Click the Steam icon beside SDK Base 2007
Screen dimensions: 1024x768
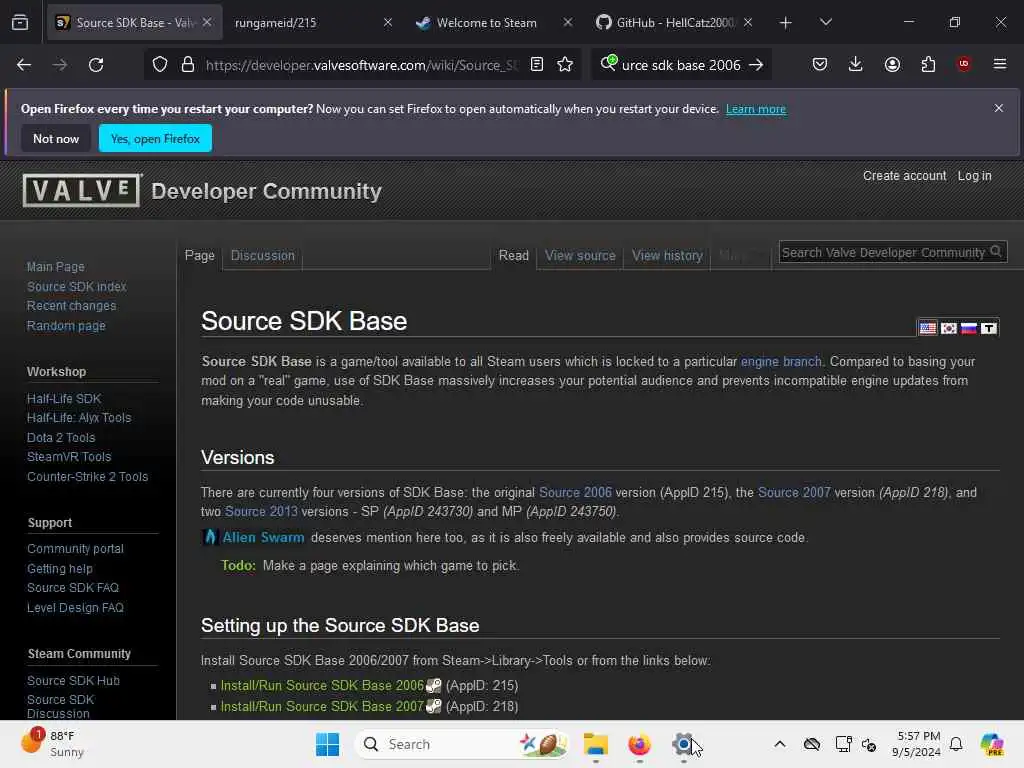(434, 706)
